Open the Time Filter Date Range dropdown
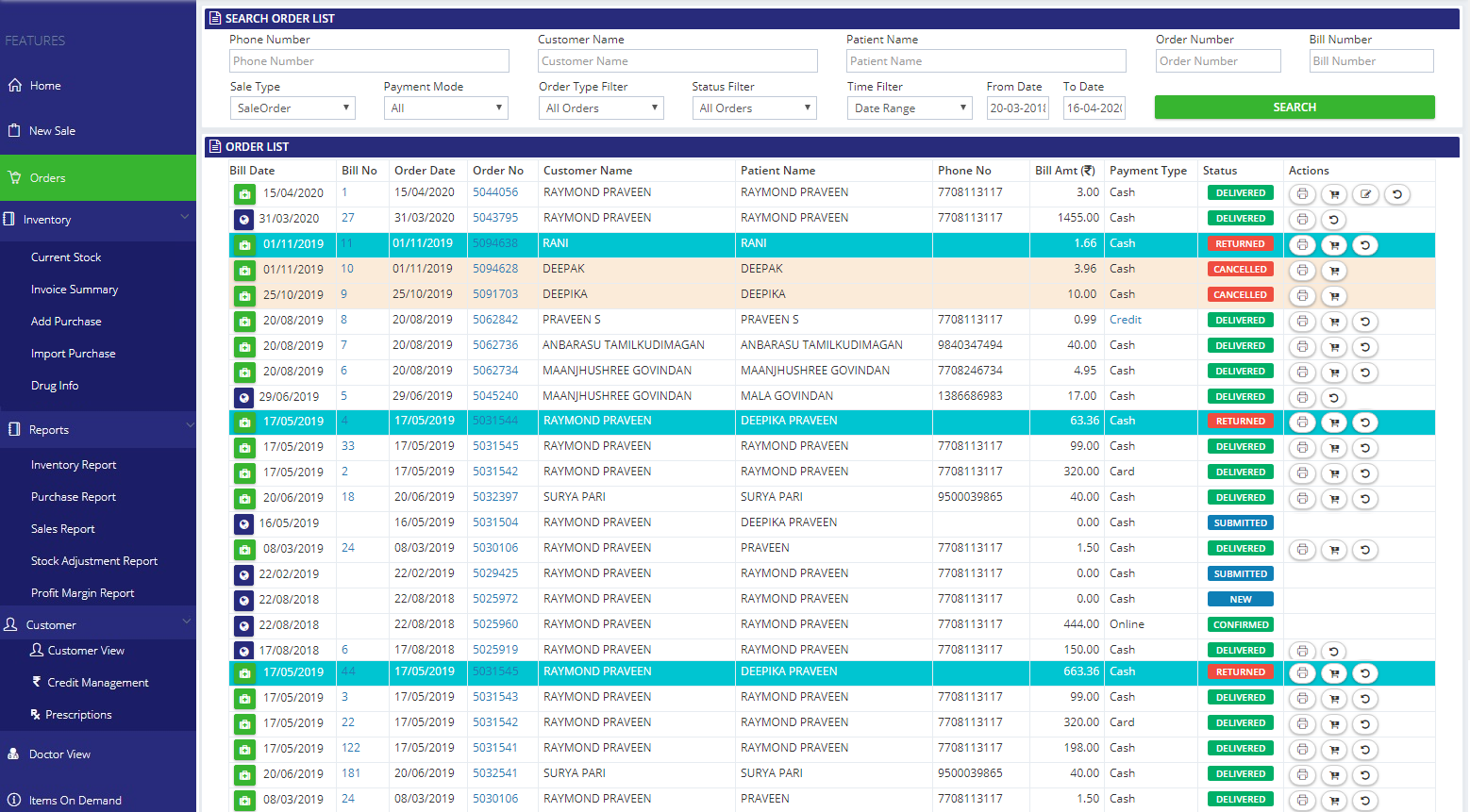Viewport: 1470px width, 812px height. point(910,108)
